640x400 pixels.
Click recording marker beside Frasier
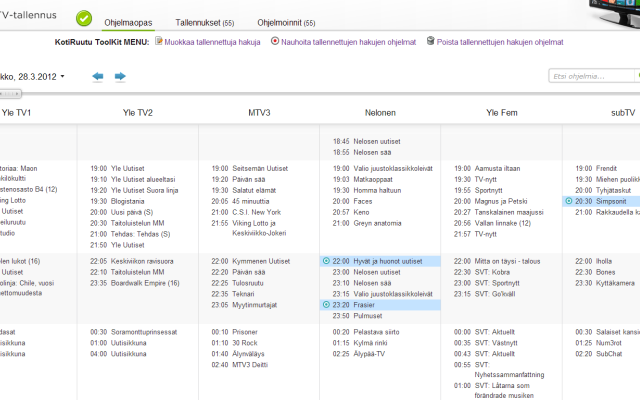coord(326,304)
